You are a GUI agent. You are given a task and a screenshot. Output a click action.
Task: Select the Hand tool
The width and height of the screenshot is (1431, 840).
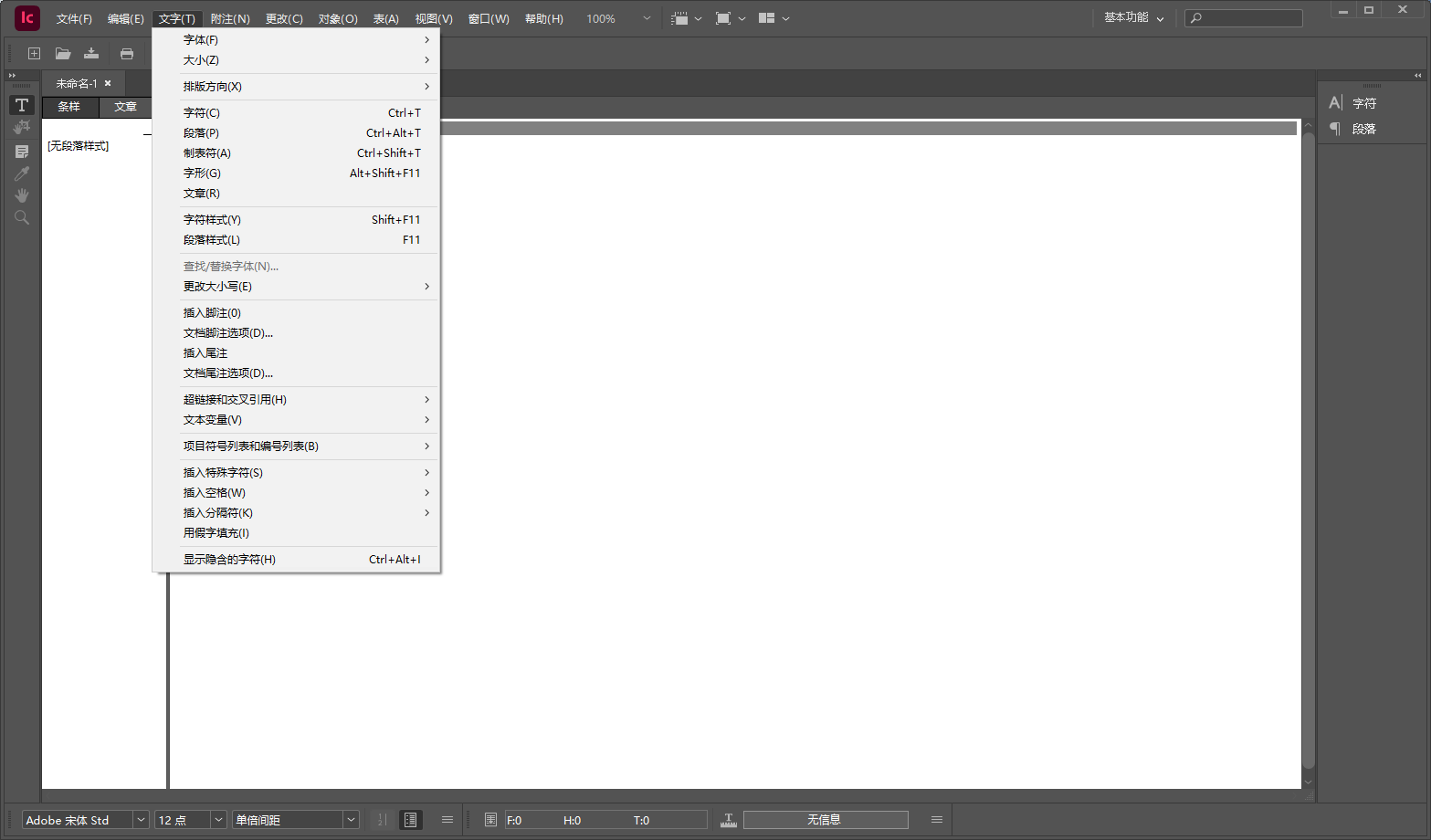[21, 194]
